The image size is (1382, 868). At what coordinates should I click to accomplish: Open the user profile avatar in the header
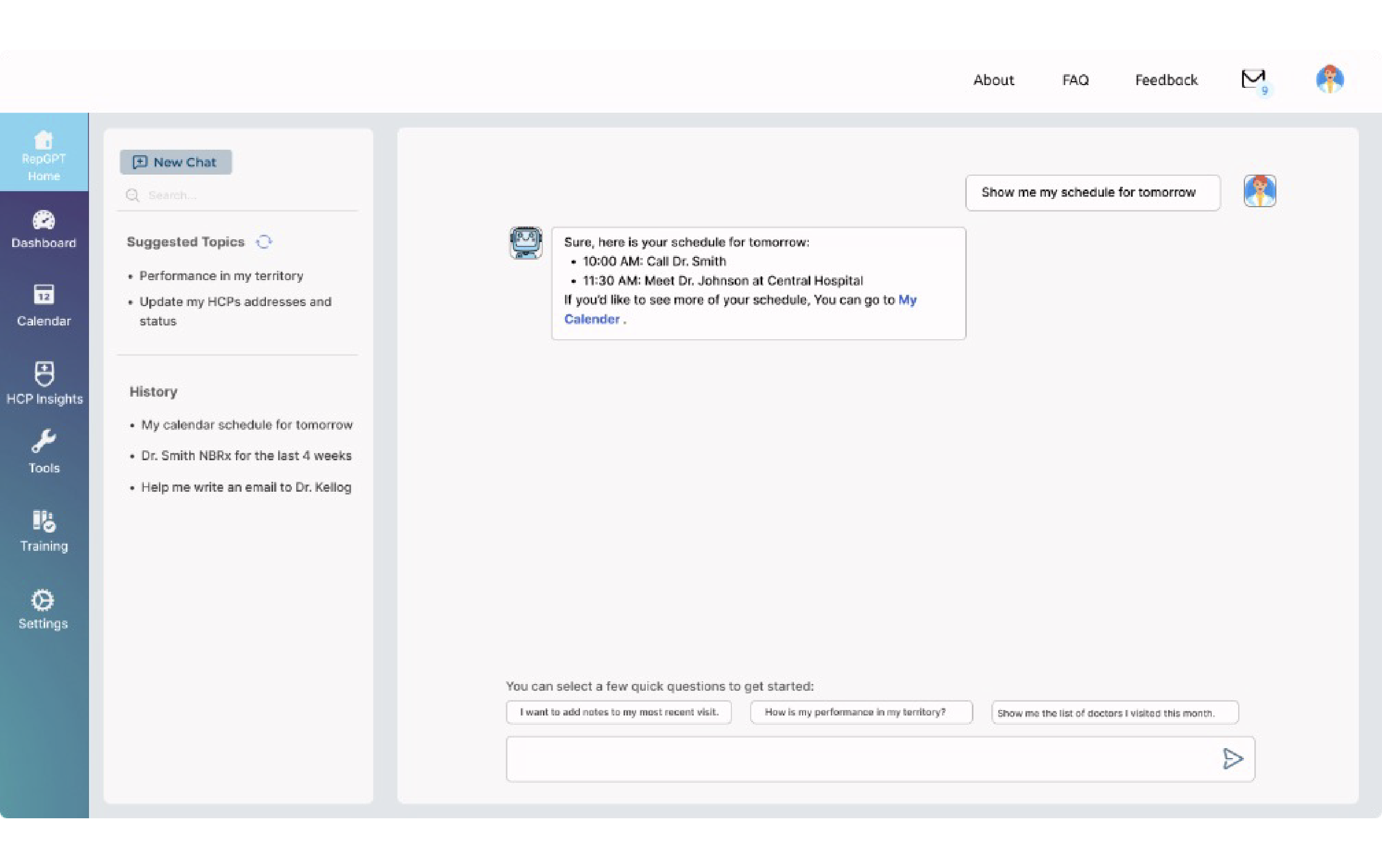point(1330,80)
